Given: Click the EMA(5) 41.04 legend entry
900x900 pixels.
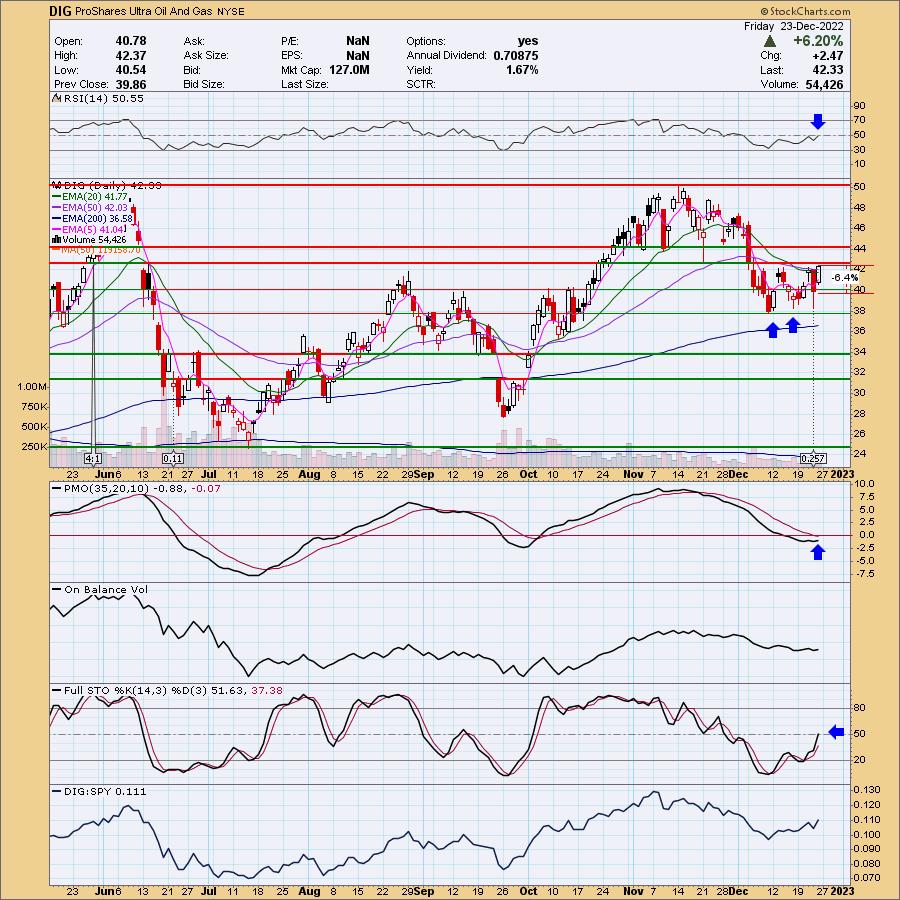Looking at the screenshot, I should tap(88, 229).
